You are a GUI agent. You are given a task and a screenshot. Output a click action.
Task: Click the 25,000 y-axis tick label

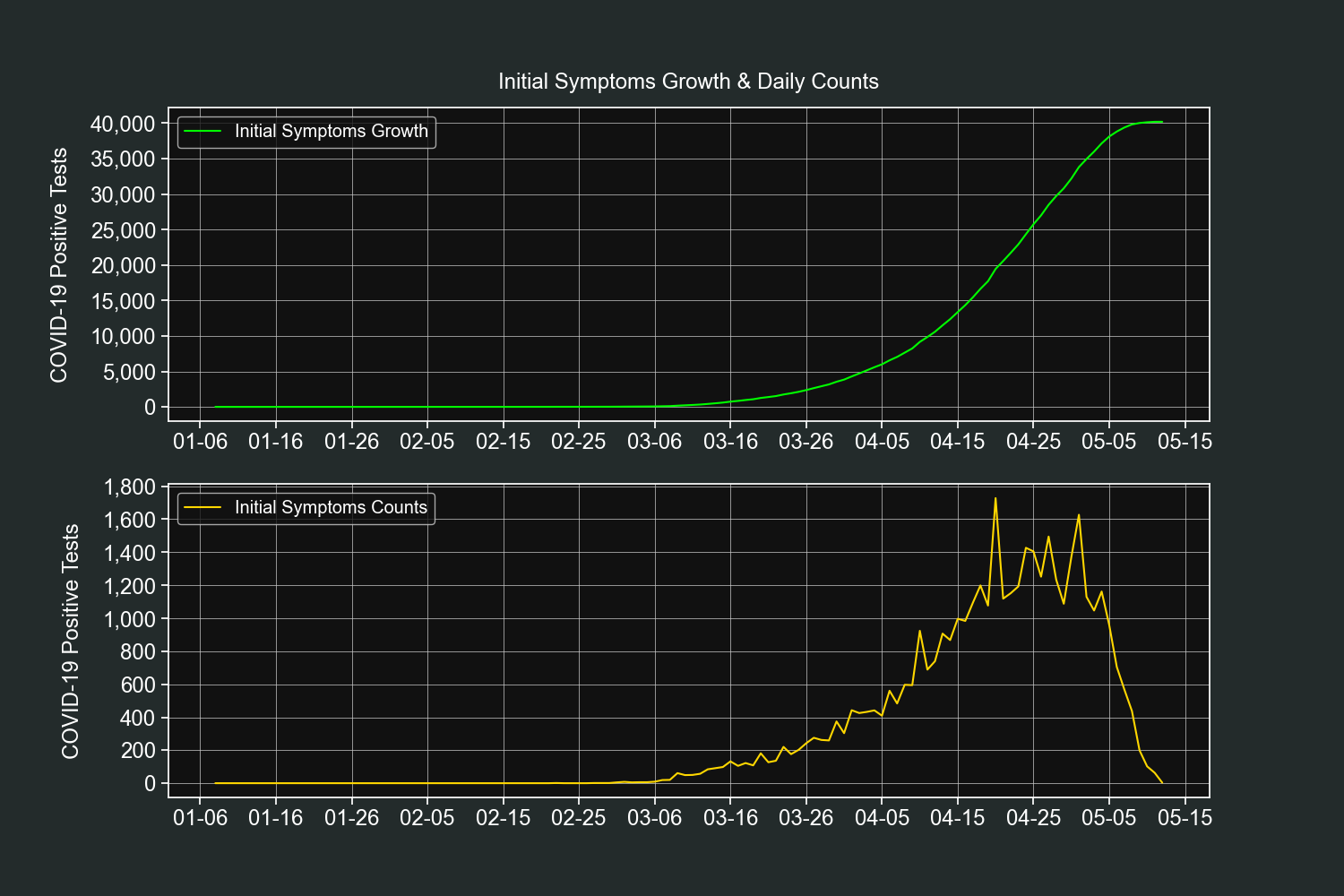(x=123, y=230)
